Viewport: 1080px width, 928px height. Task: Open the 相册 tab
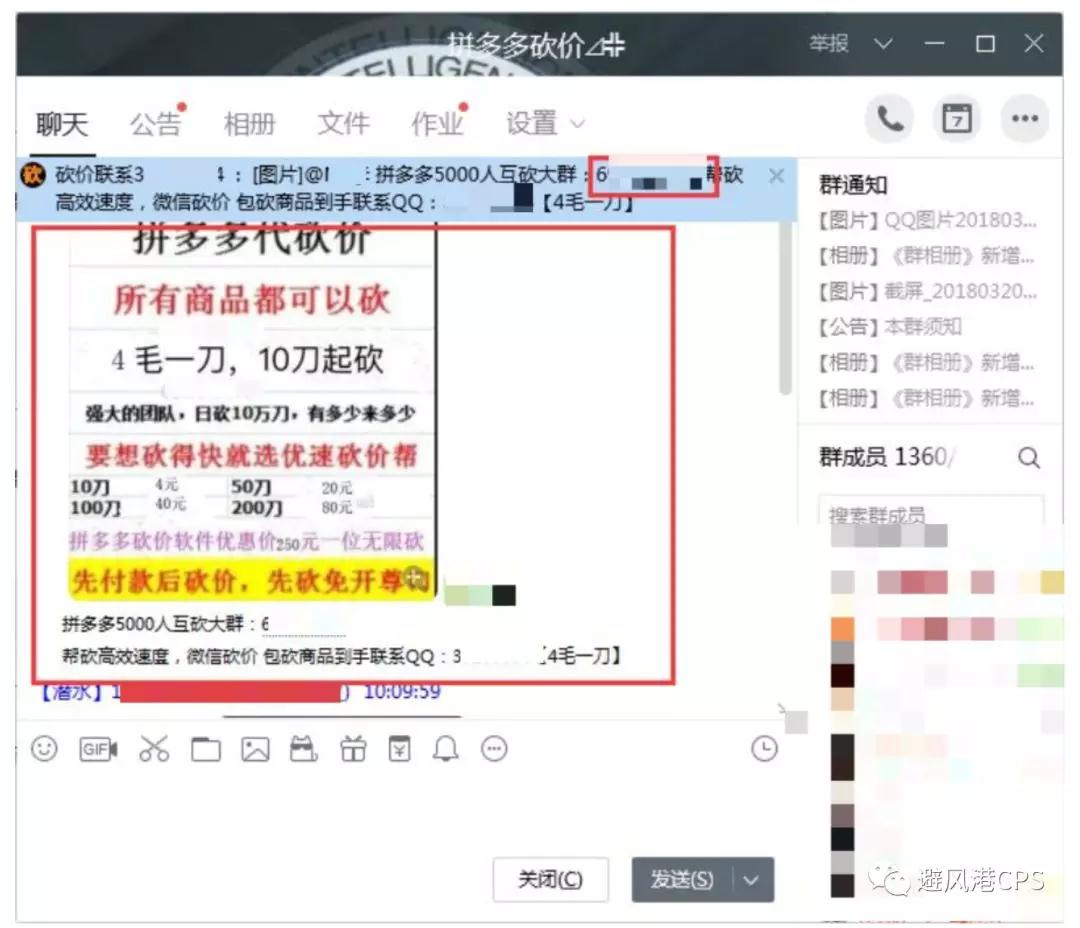[249, 124]
